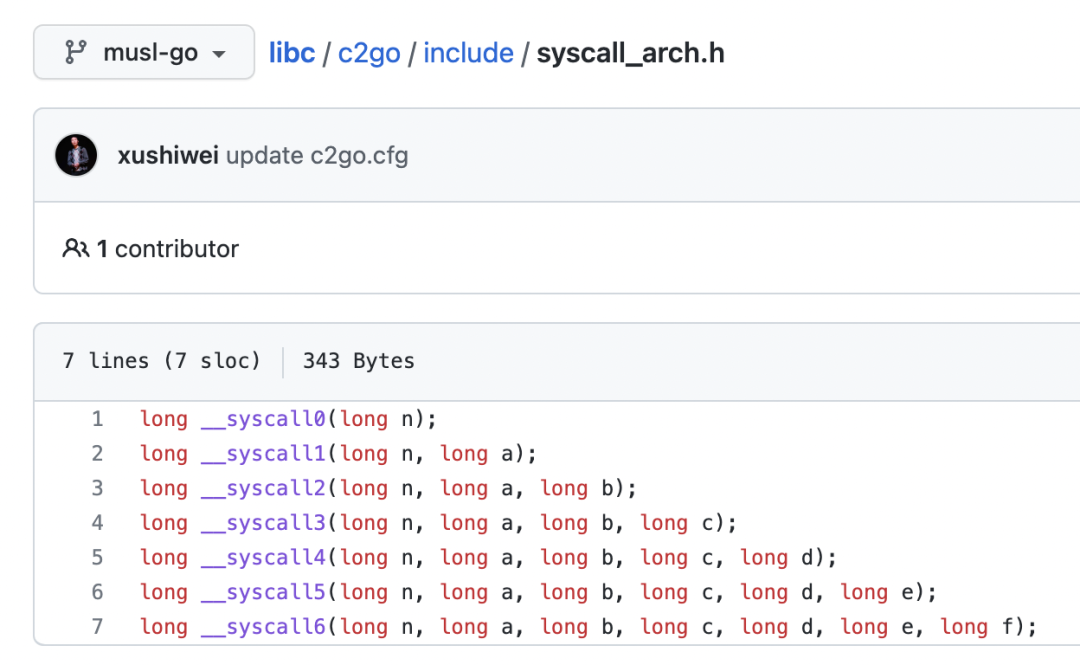Select line number 4 in the code

(x=98, y=522)
